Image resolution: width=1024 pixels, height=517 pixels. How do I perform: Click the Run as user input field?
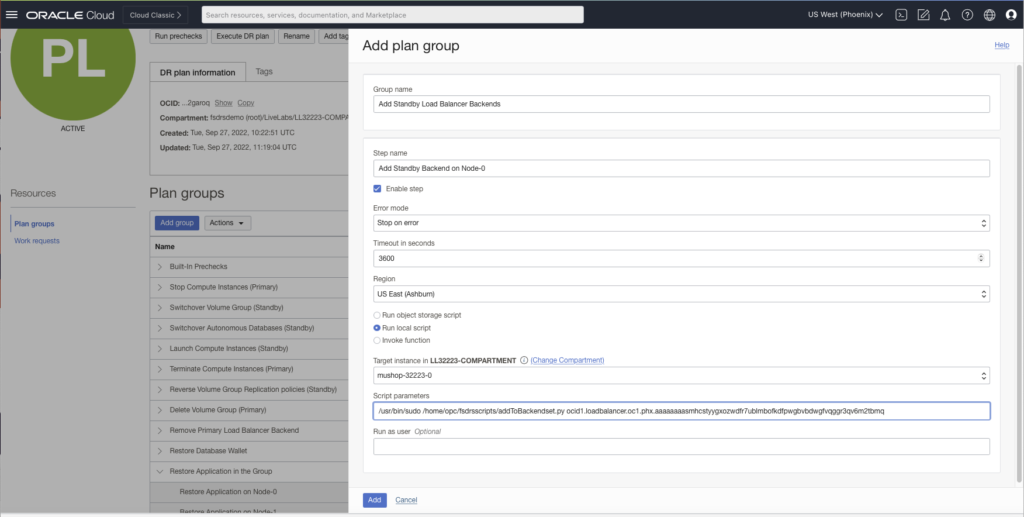[x=681, y=447]
